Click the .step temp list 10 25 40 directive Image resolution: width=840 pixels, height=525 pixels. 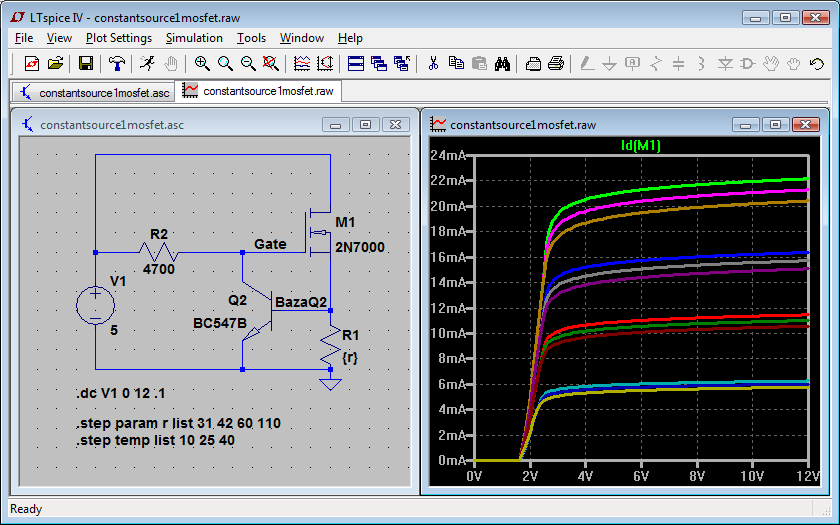click(x=155, y=440)
